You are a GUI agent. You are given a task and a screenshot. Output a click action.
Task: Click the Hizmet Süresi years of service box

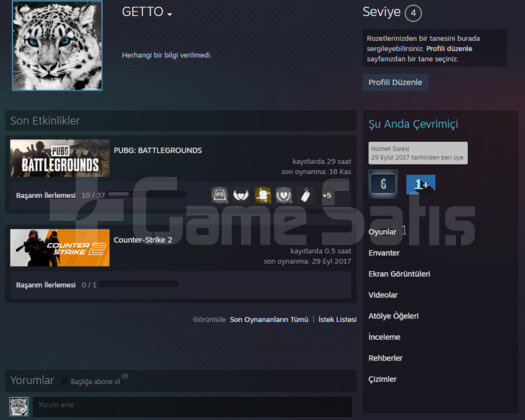click(418, 153)
